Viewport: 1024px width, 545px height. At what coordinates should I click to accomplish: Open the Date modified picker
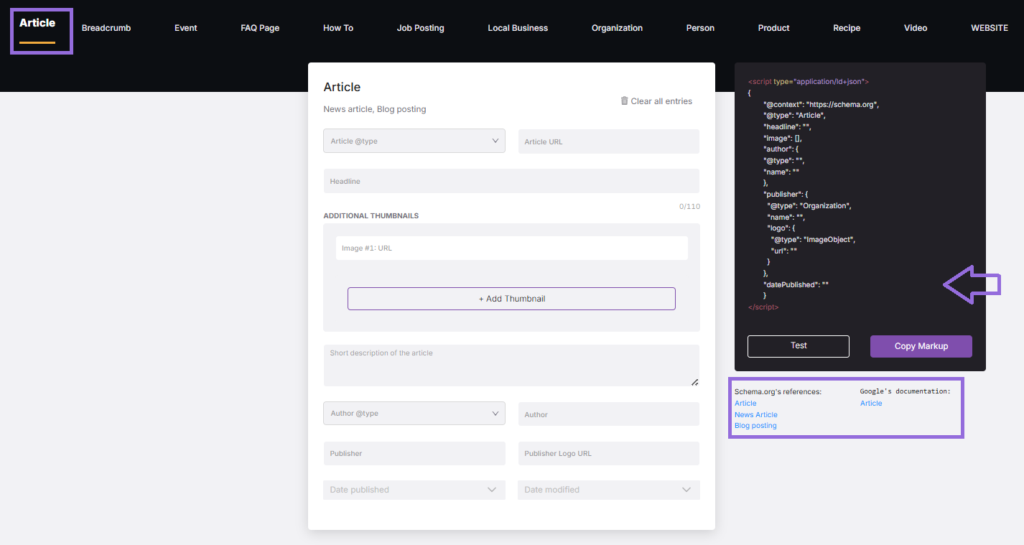pyautogui.click(x=609, y=490)
